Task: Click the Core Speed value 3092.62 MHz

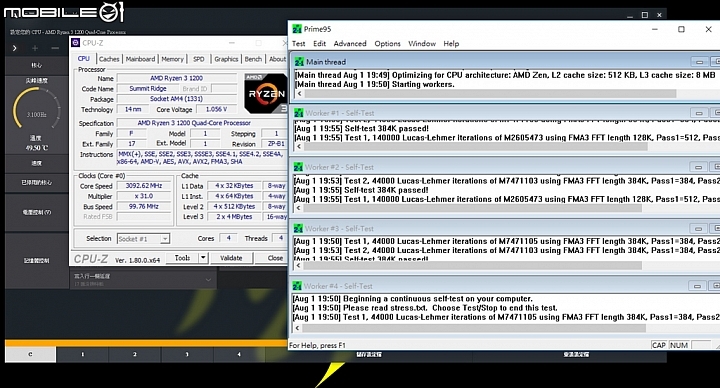Action: pyautogui.click(x=144, y=186)
